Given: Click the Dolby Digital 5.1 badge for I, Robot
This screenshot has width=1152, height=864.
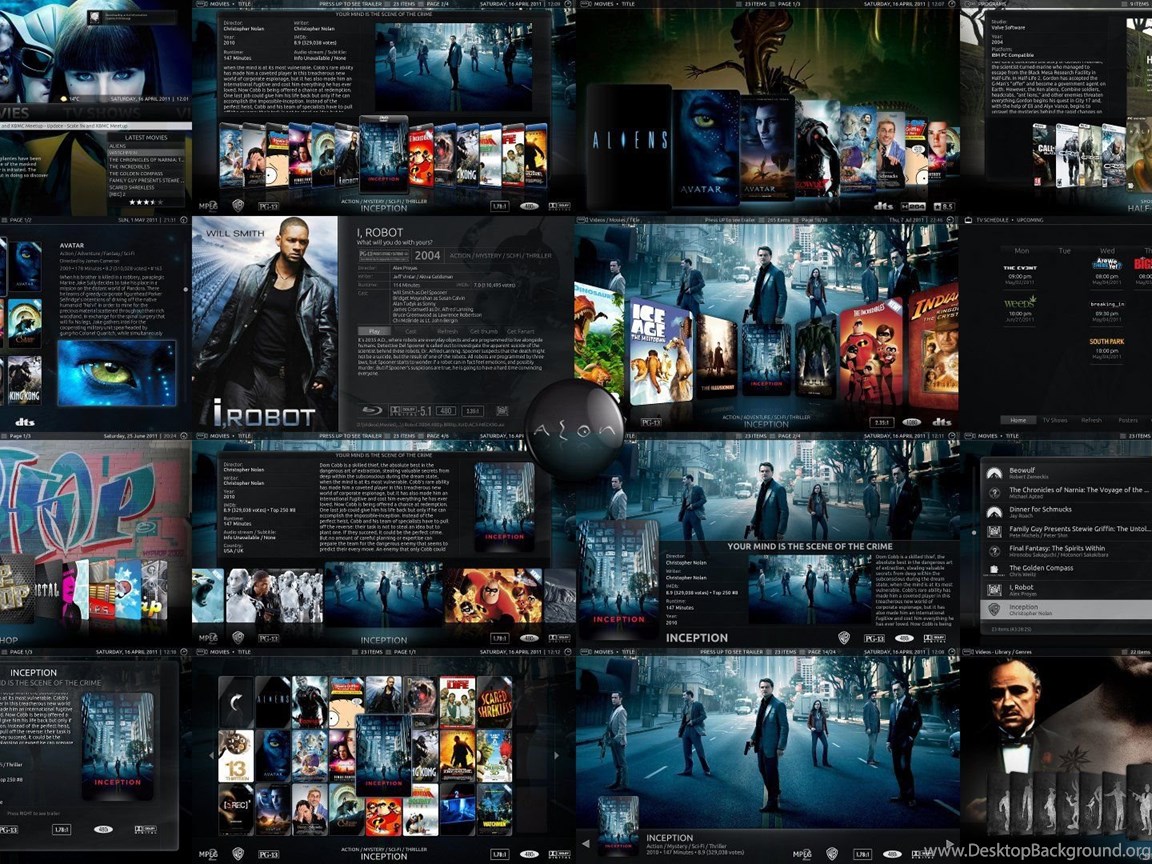Looking at the screenshot, I should coord(411,411).
